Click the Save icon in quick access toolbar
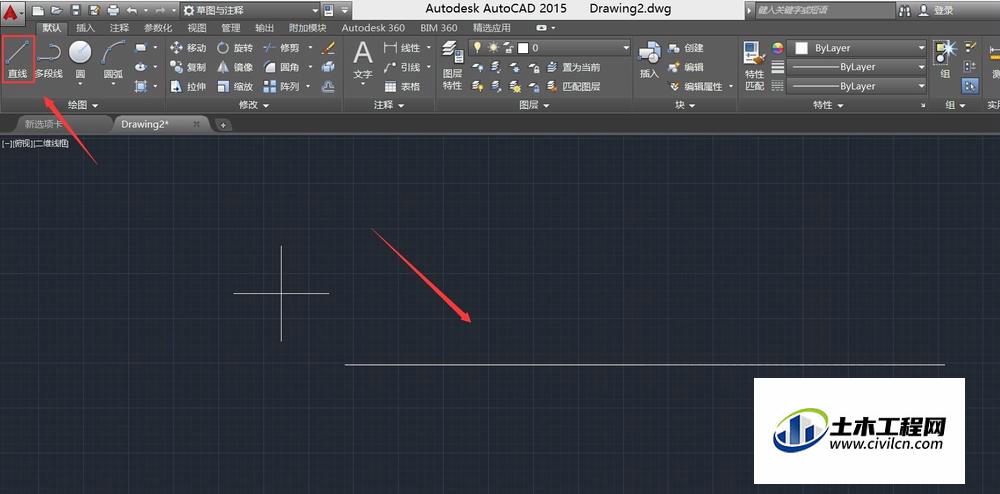 point(75,10)
